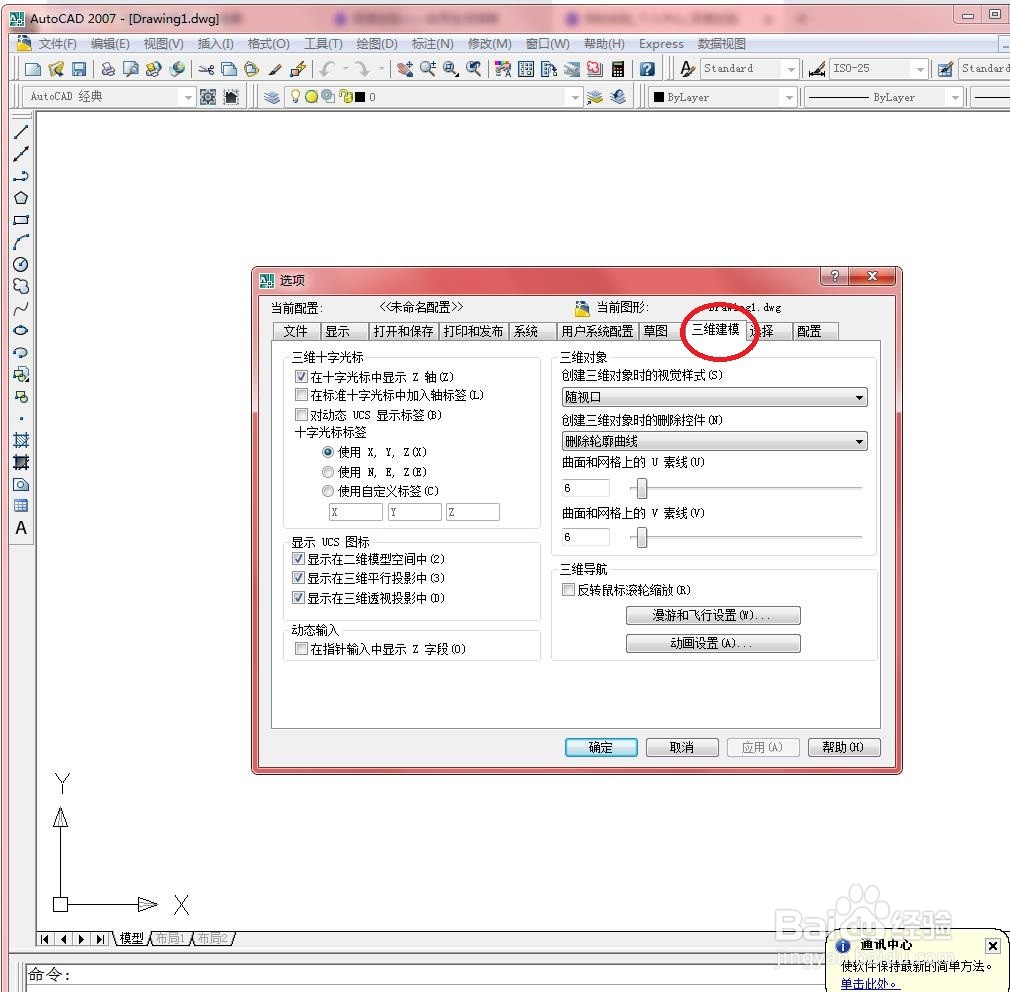Enable reverse mouse wheel zoom checkbox
This screenshot has height=992, width=1010.
[x=568, y=590]
